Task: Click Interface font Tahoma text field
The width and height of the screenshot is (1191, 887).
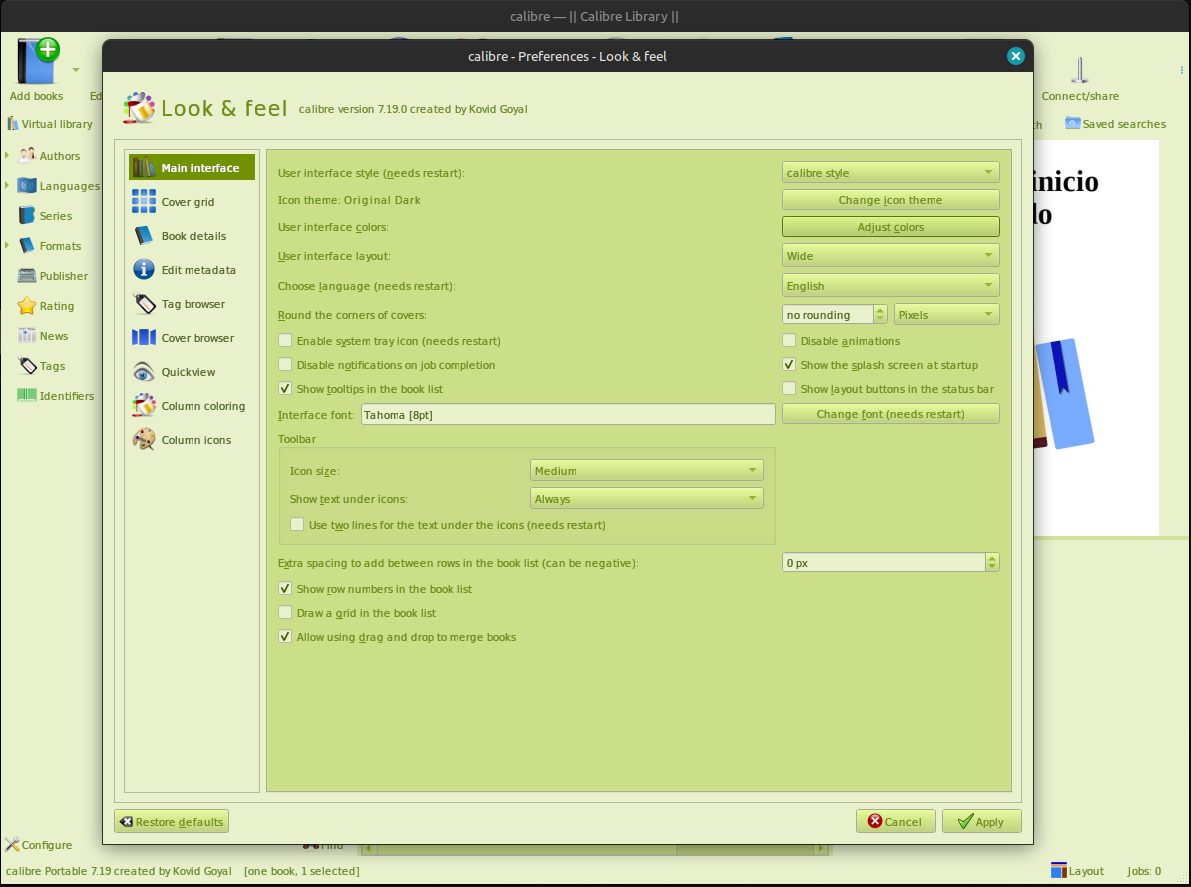Action: (x=567, y=414)
